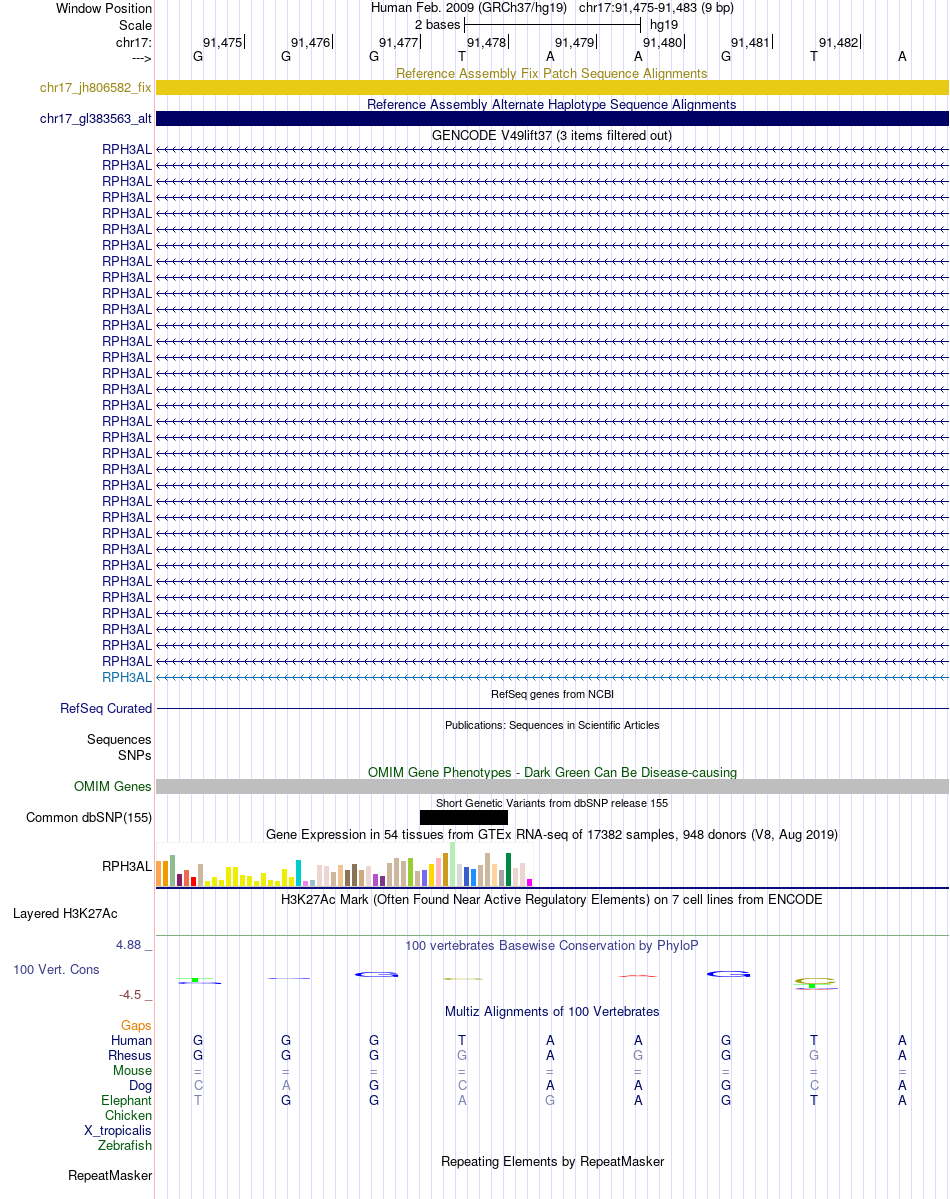Image resolution: width=950 pixels, height=1199 pixels.
Task: Open Reference Assembly Alternate Haplotype Sequence Alignments title
Action: [551, 105]
